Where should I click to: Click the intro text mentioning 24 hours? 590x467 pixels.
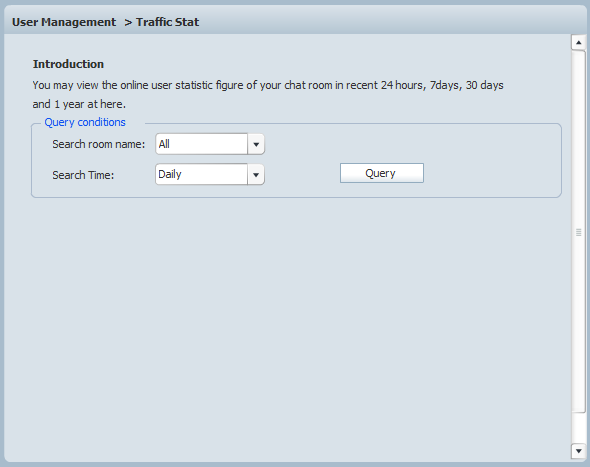click(268, 85)
